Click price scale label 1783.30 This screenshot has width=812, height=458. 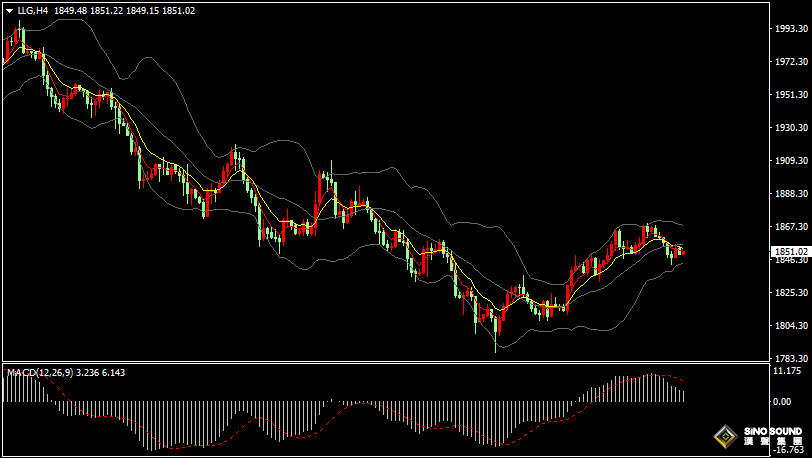[792, 359]
